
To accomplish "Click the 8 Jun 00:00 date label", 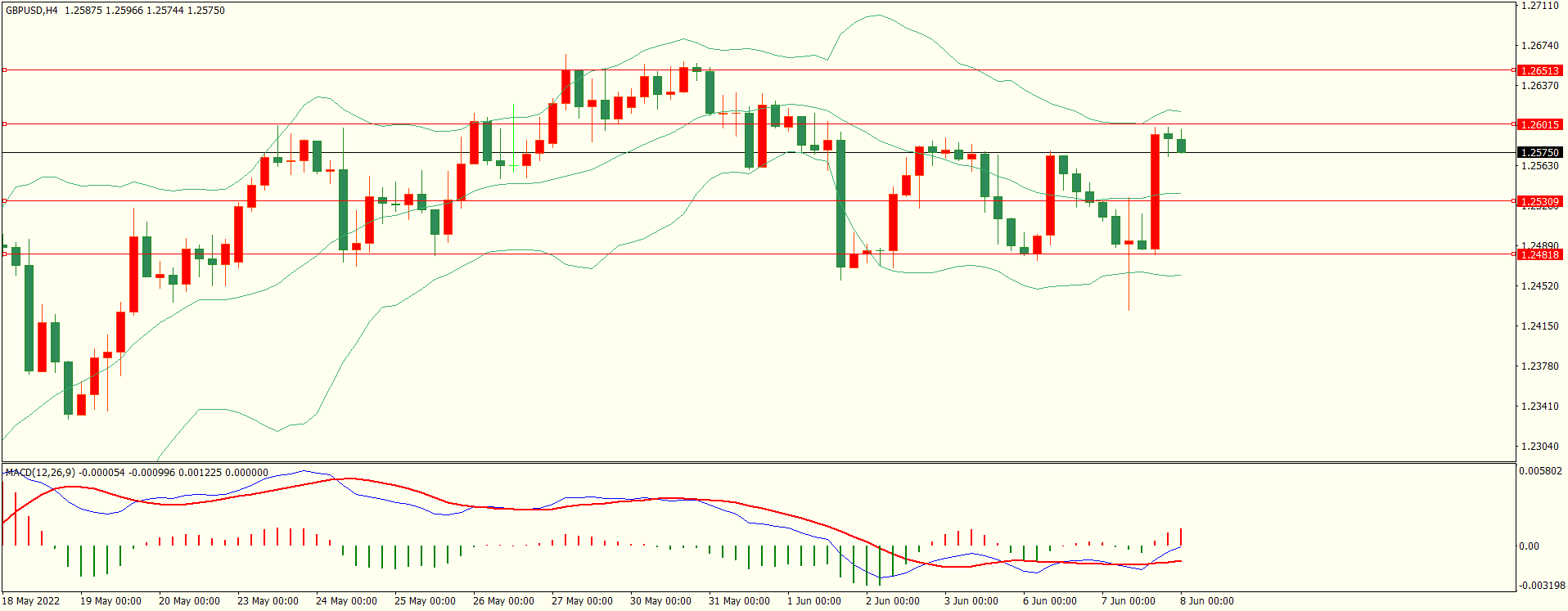I will [x=1207, y=601].
